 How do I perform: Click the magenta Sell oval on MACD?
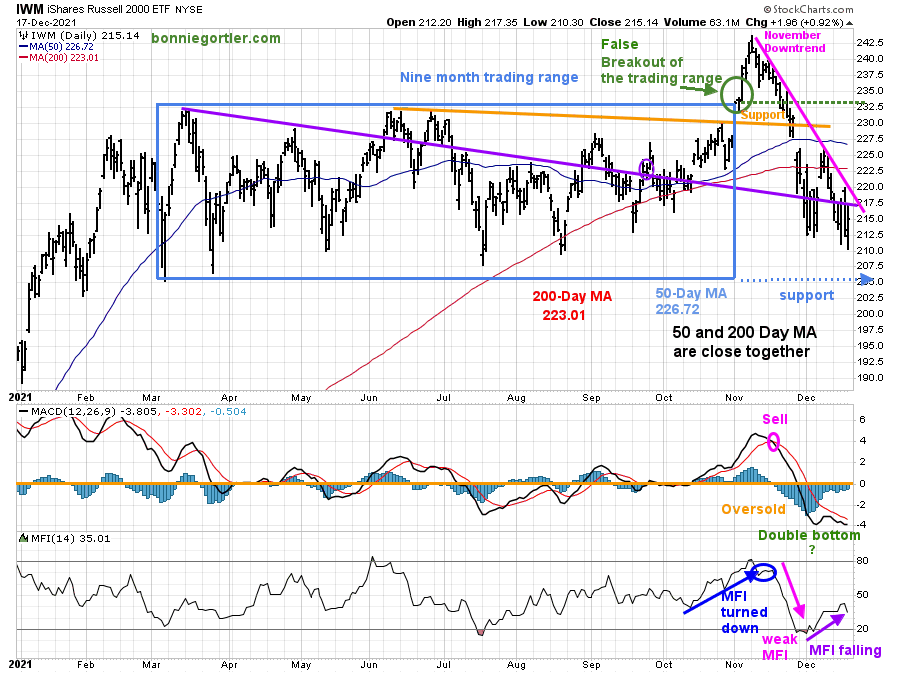tap(773, 442)
